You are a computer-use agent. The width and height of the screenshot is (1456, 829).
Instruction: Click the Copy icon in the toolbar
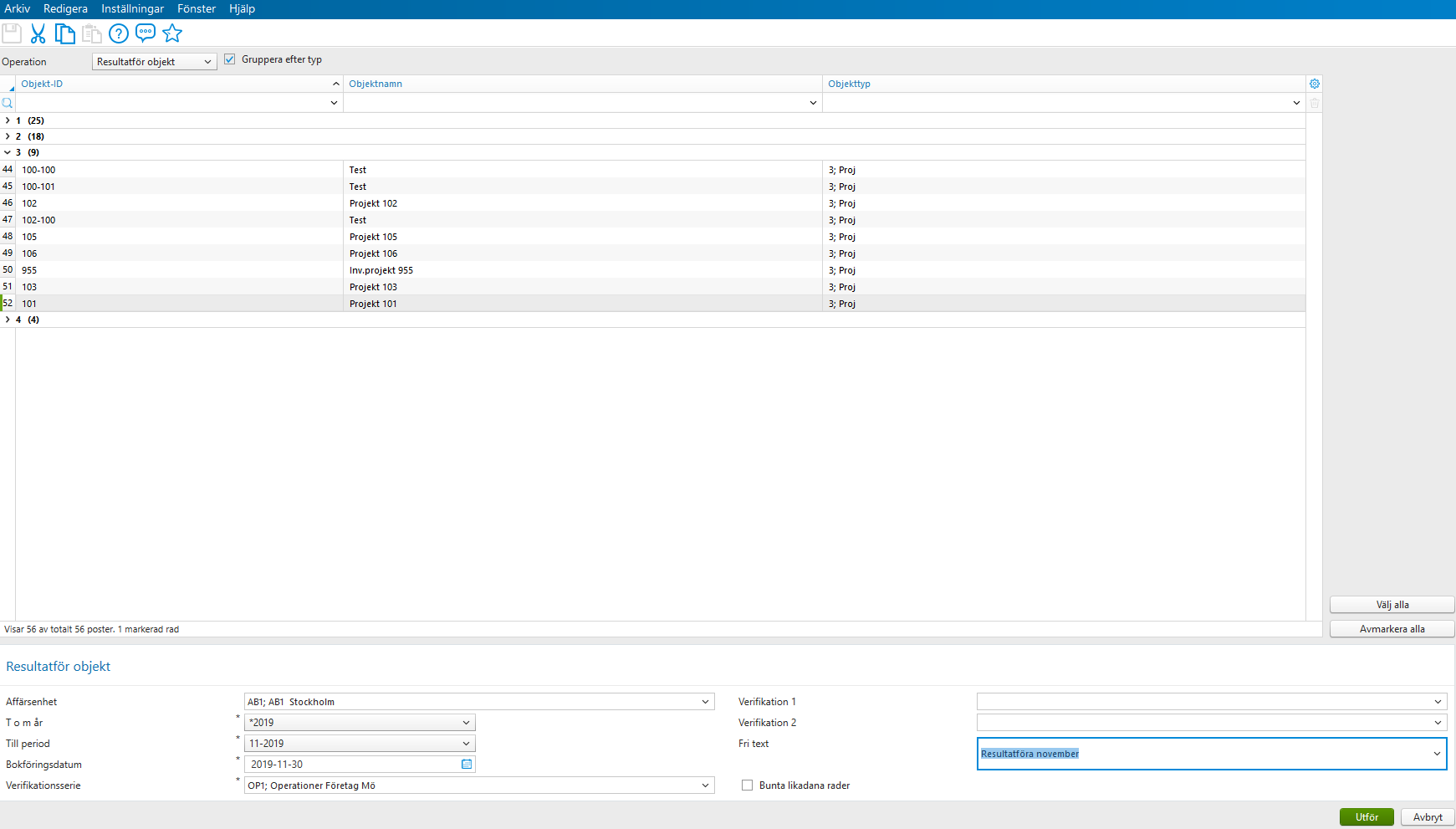[x=65, y=33]
